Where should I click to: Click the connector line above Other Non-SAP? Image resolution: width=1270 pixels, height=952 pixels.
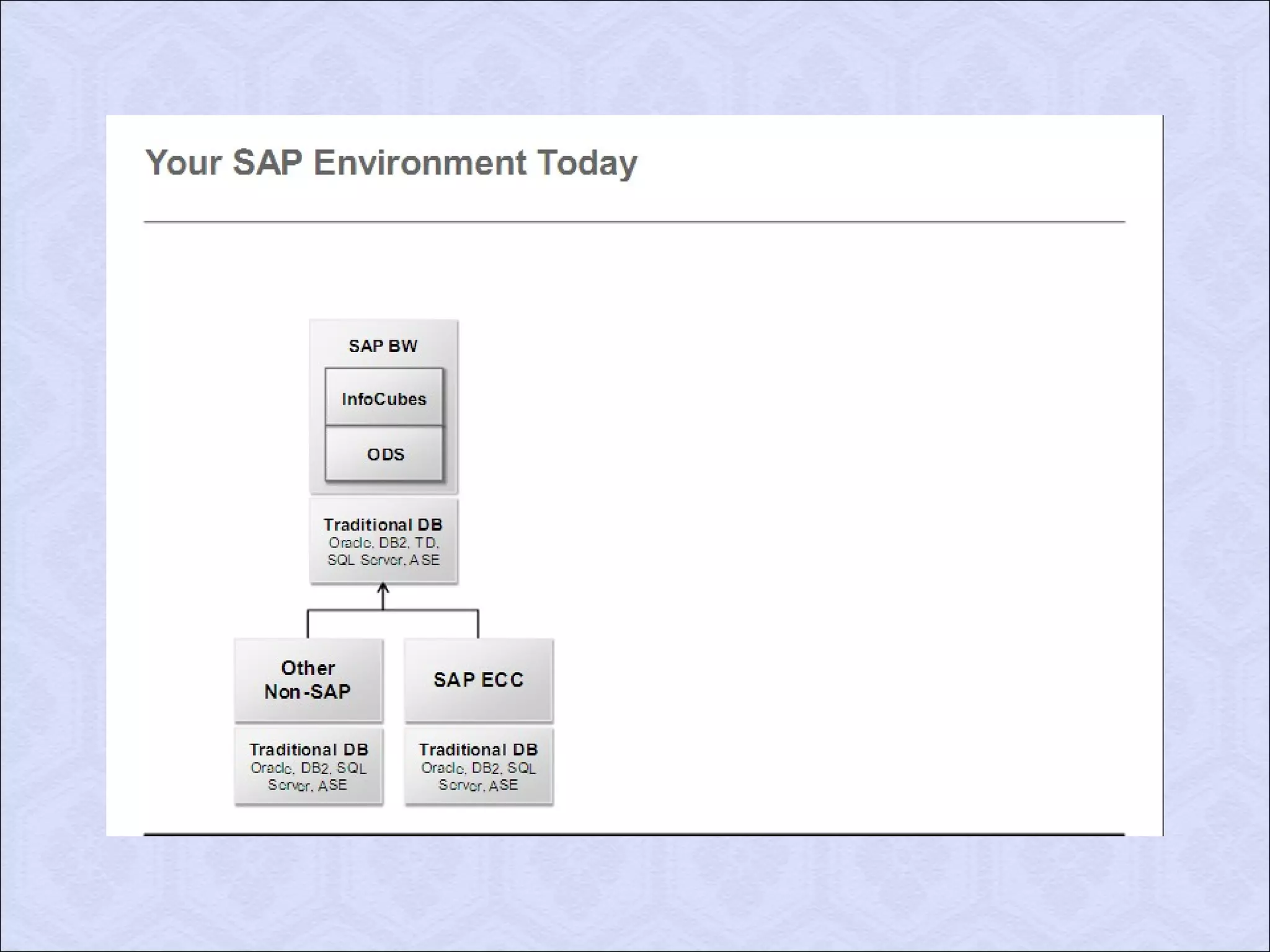[x=308, y=624]
